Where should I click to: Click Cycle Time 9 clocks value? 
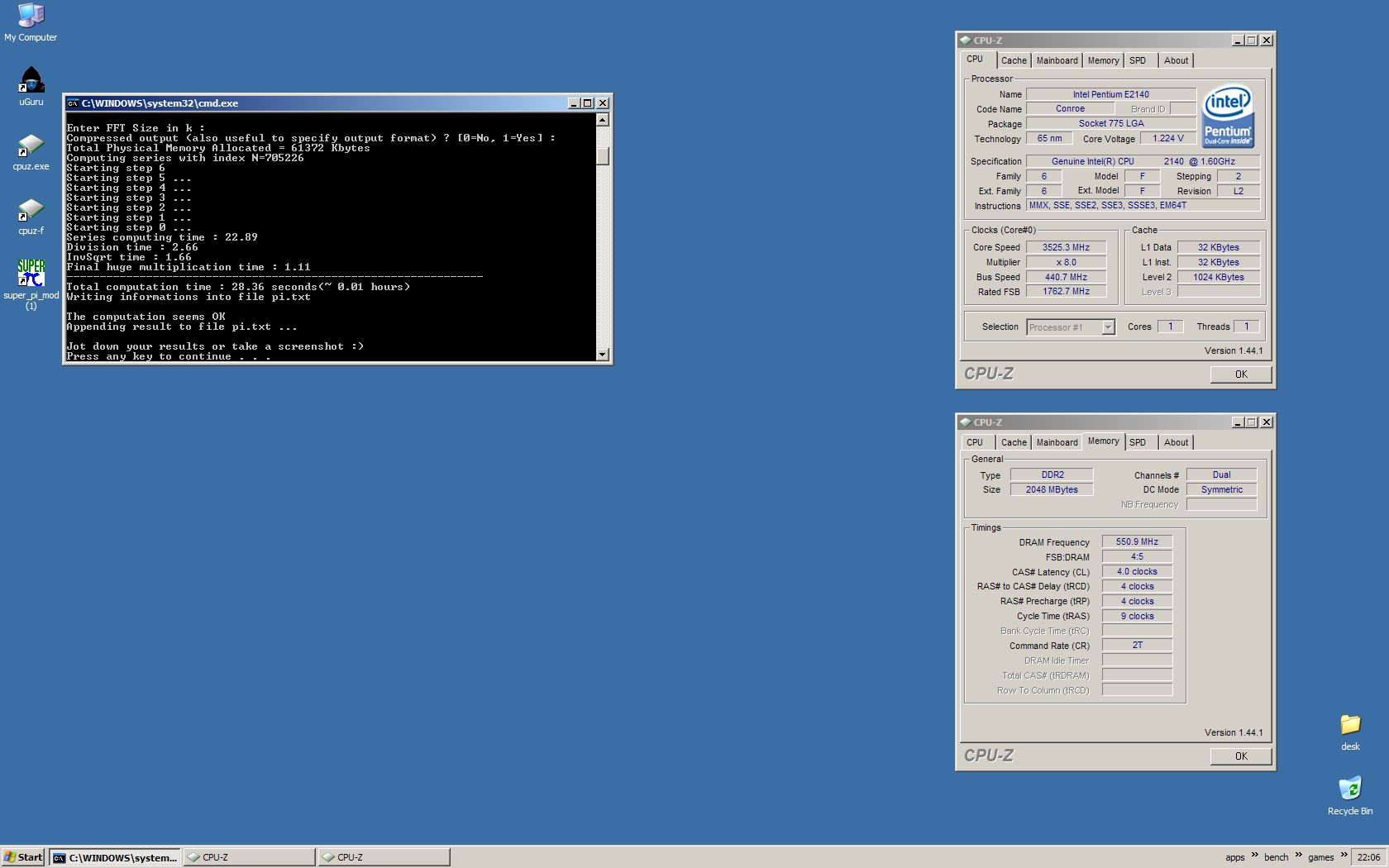tap(1137, 616)
